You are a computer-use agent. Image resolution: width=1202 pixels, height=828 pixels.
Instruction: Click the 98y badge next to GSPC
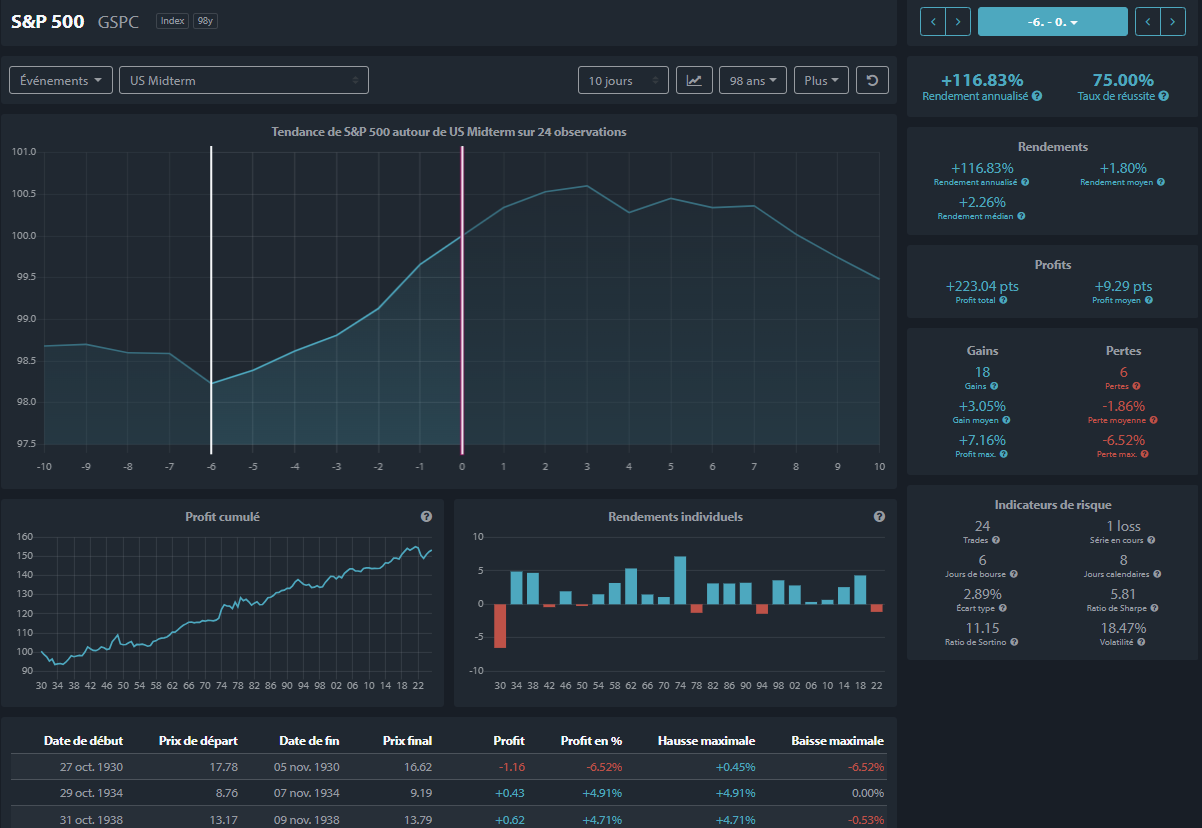click(x=205, y=21)
